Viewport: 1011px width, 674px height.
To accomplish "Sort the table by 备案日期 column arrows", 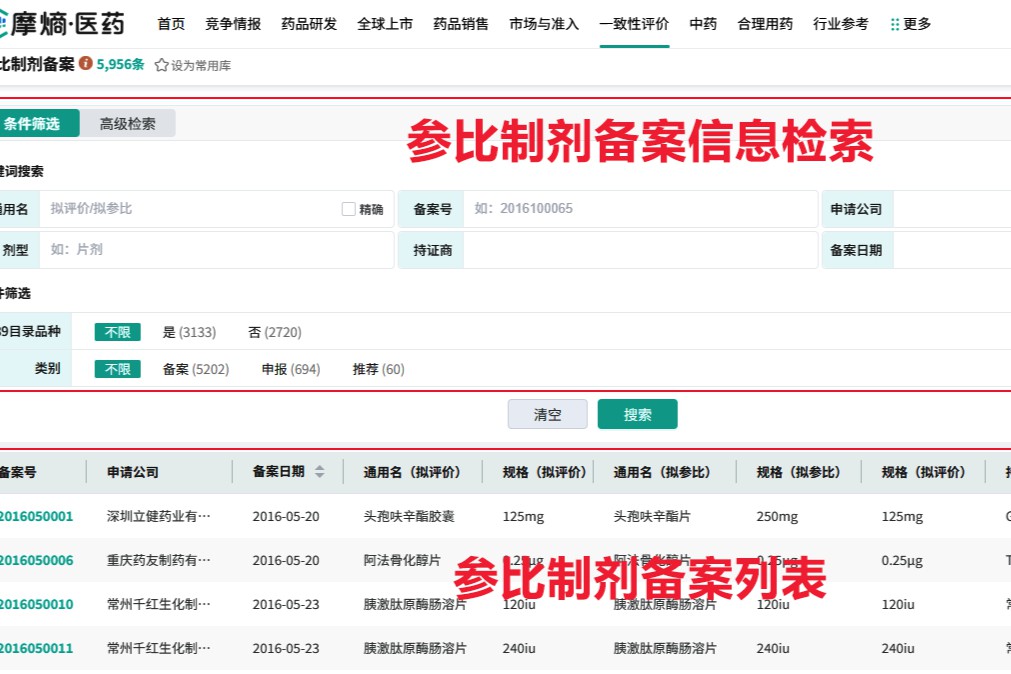I will [318, 472].
